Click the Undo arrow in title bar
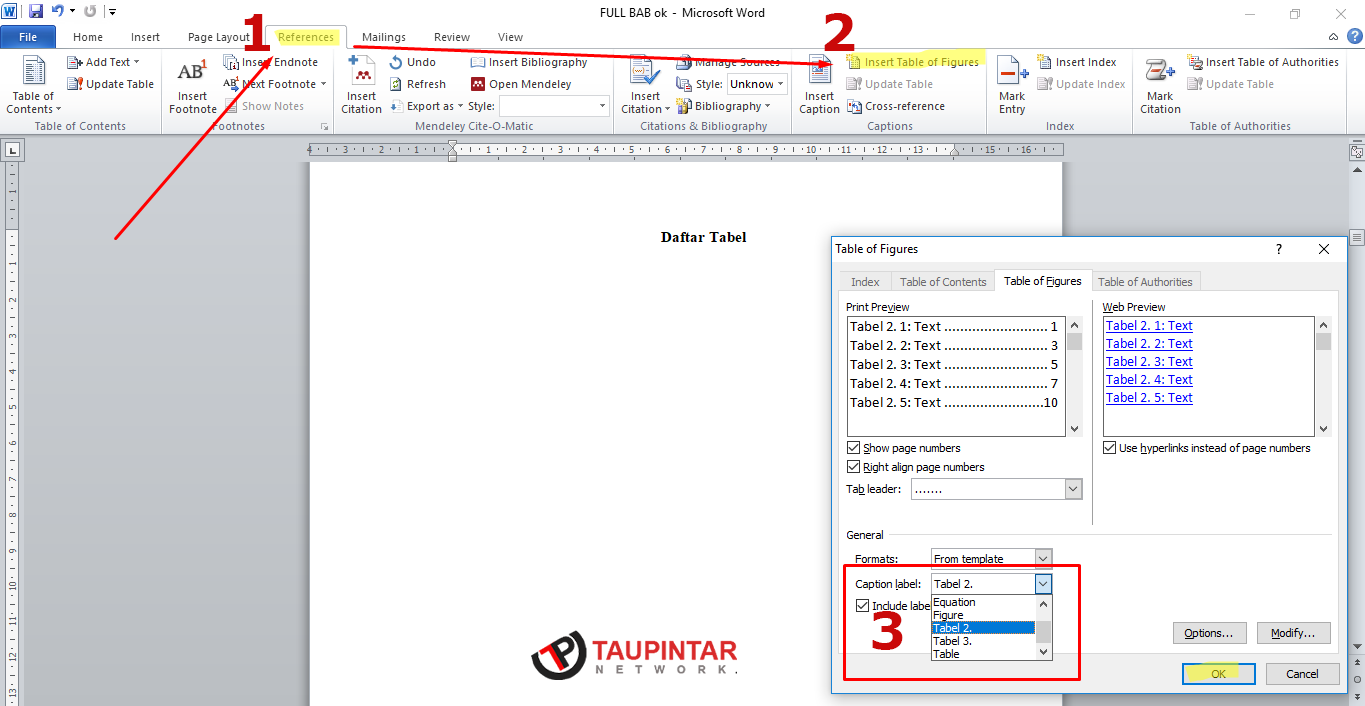Image resolution: width=1365 pixels, height=706 pixels. 57,12
